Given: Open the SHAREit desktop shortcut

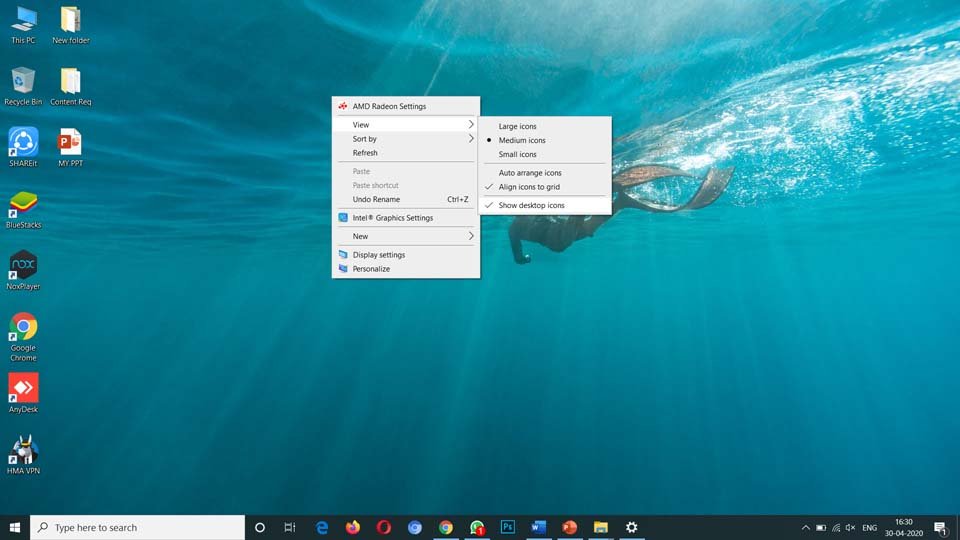Looking at the screenshot, I should [23, 142].
